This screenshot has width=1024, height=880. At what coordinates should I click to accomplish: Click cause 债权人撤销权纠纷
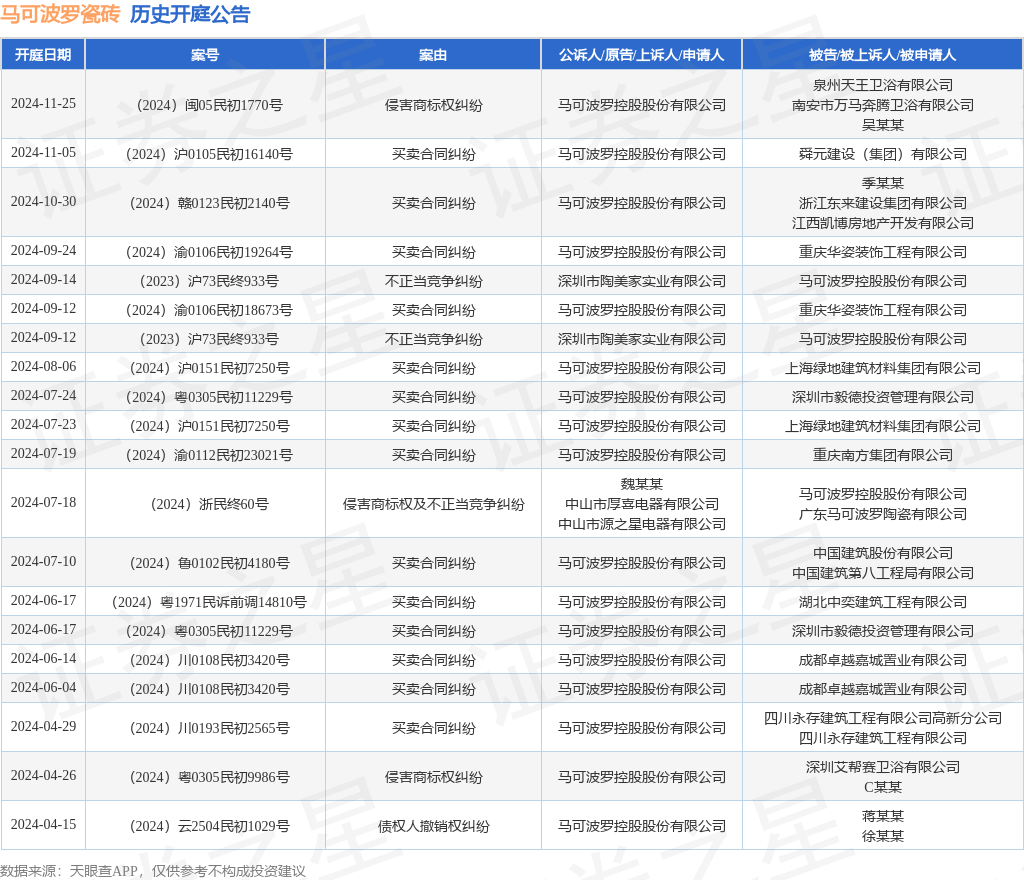(433, 826)
